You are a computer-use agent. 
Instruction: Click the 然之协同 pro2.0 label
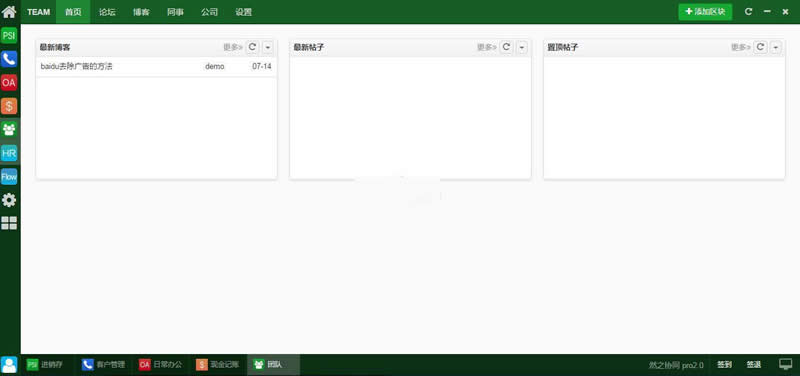676,365
